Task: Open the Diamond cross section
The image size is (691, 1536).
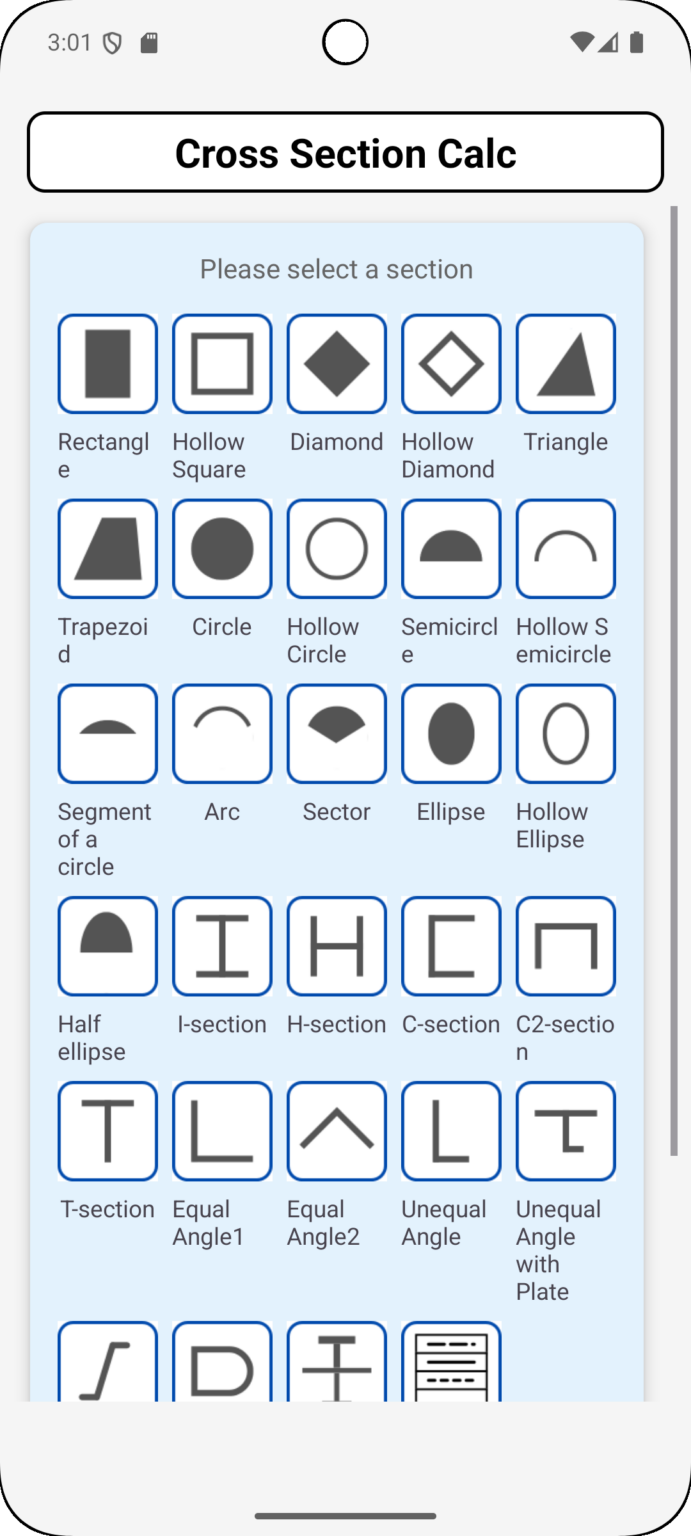Action: pos(336,363)
